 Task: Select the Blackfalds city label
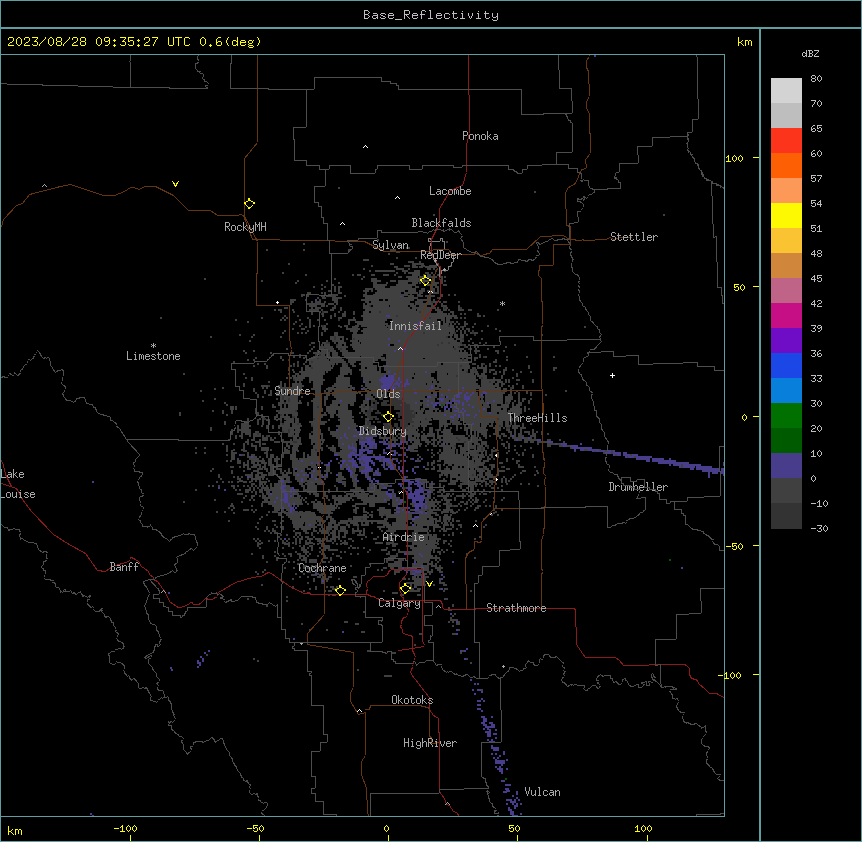click(x=441, y=223)
